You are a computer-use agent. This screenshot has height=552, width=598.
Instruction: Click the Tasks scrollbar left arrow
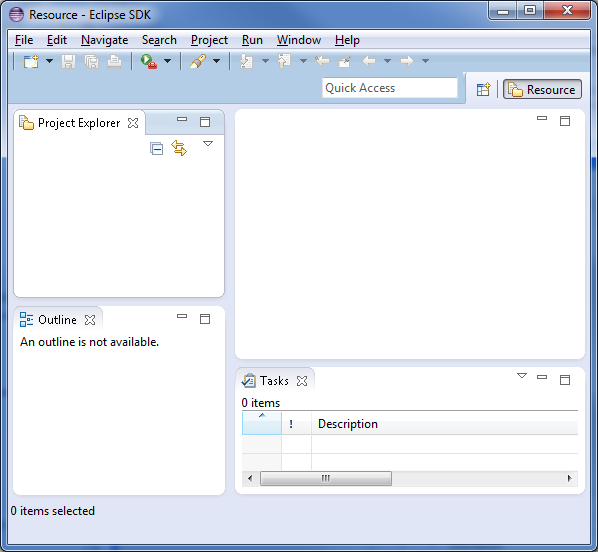pyautogui.click(x=250, y=478)
